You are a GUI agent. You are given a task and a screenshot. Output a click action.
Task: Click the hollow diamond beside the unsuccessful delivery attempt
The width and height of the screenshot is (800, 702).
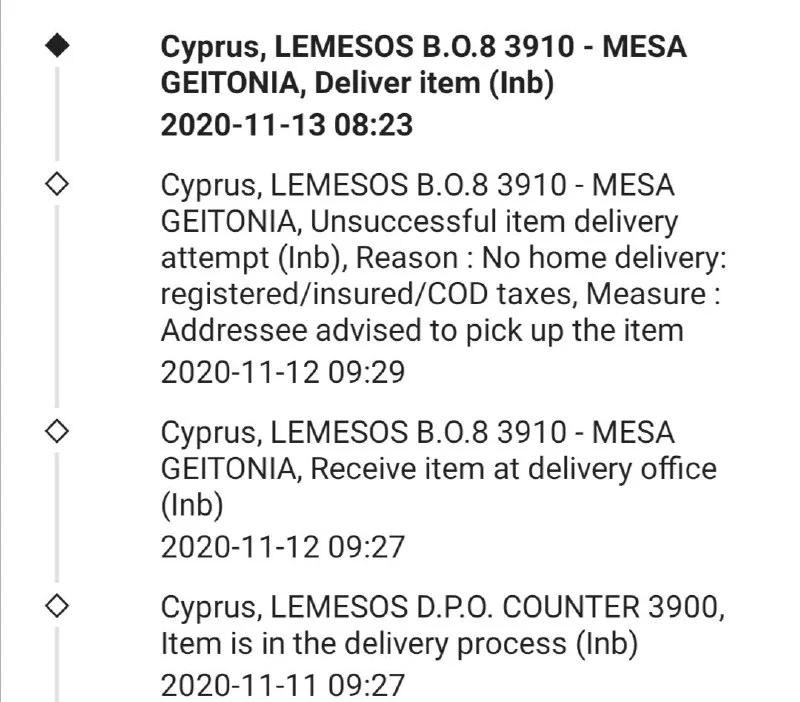click(x=57, y=185)
